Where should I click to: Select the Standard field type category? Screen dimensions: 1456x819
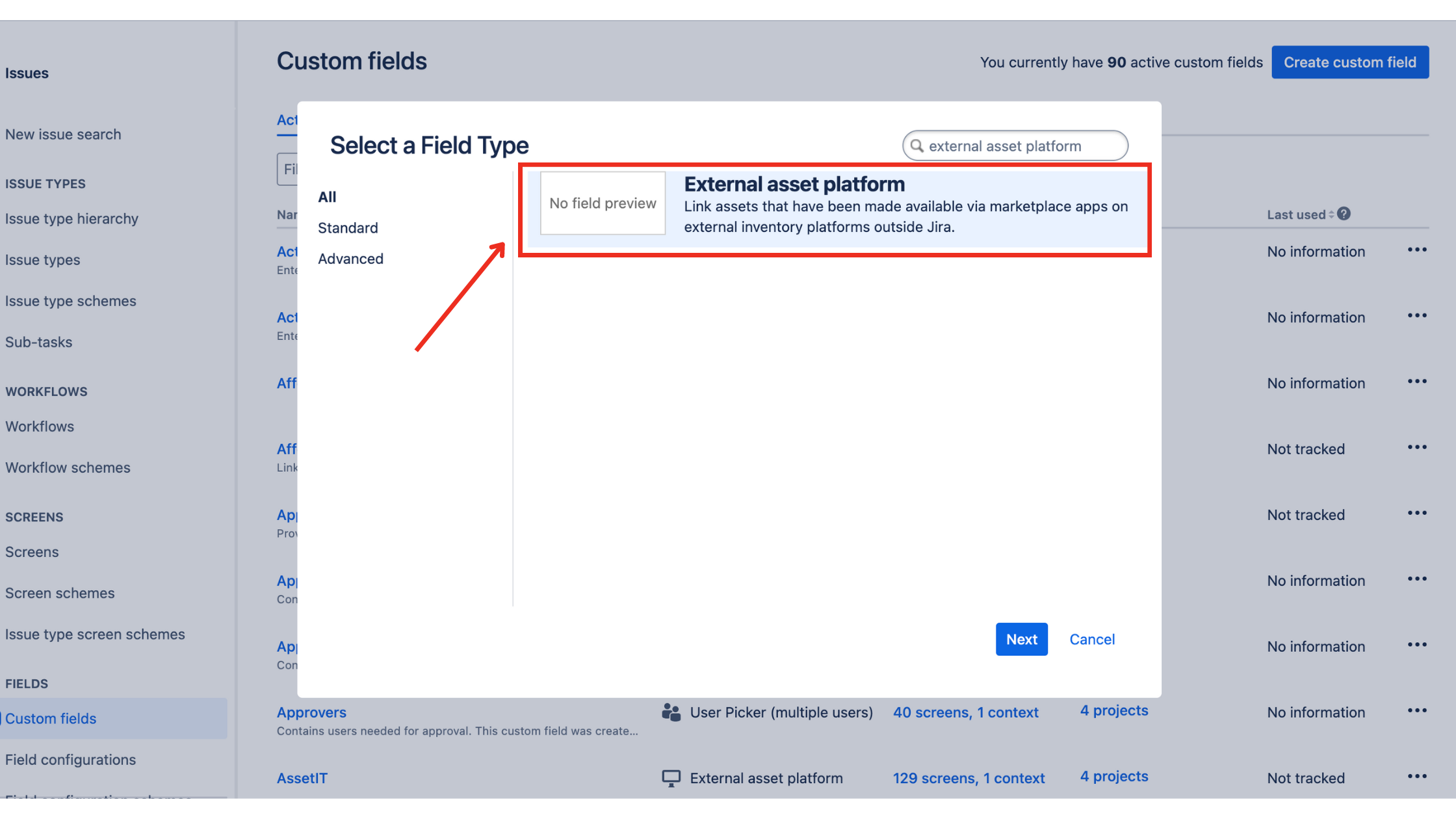(348, 228)
